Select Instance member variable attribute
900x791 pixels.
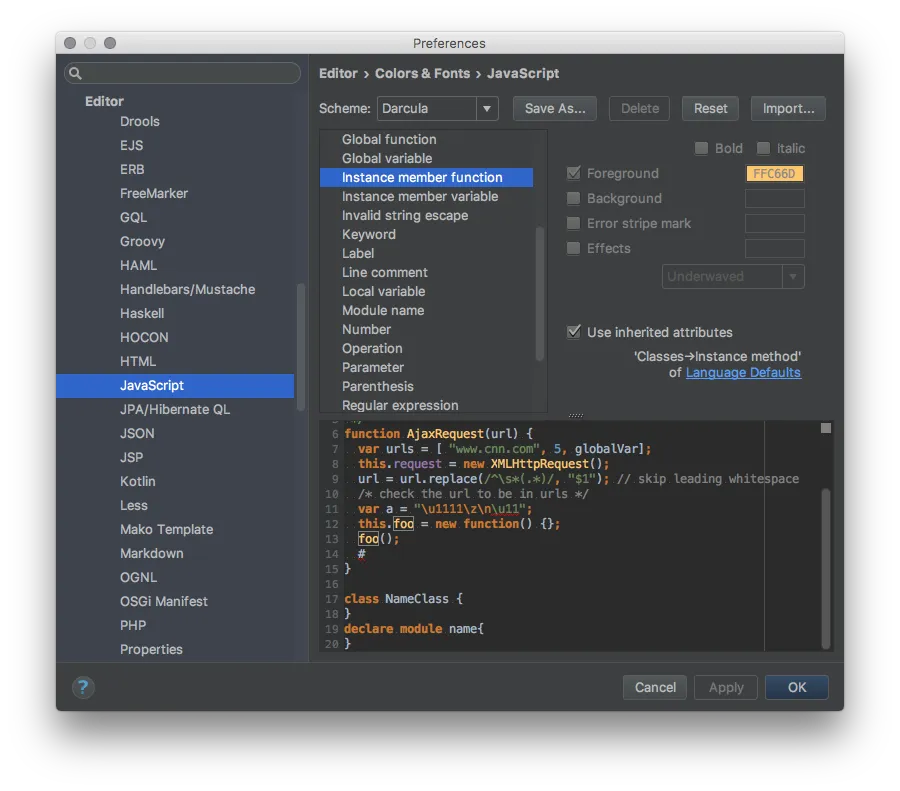420,196
